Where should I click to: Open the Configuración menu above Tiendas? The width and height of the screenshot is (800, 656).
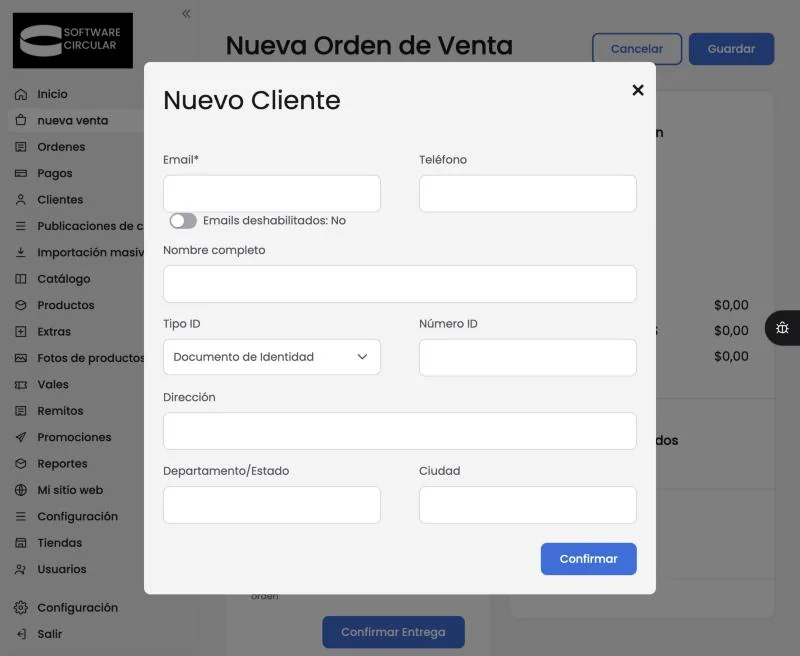(x=77, y=516)
